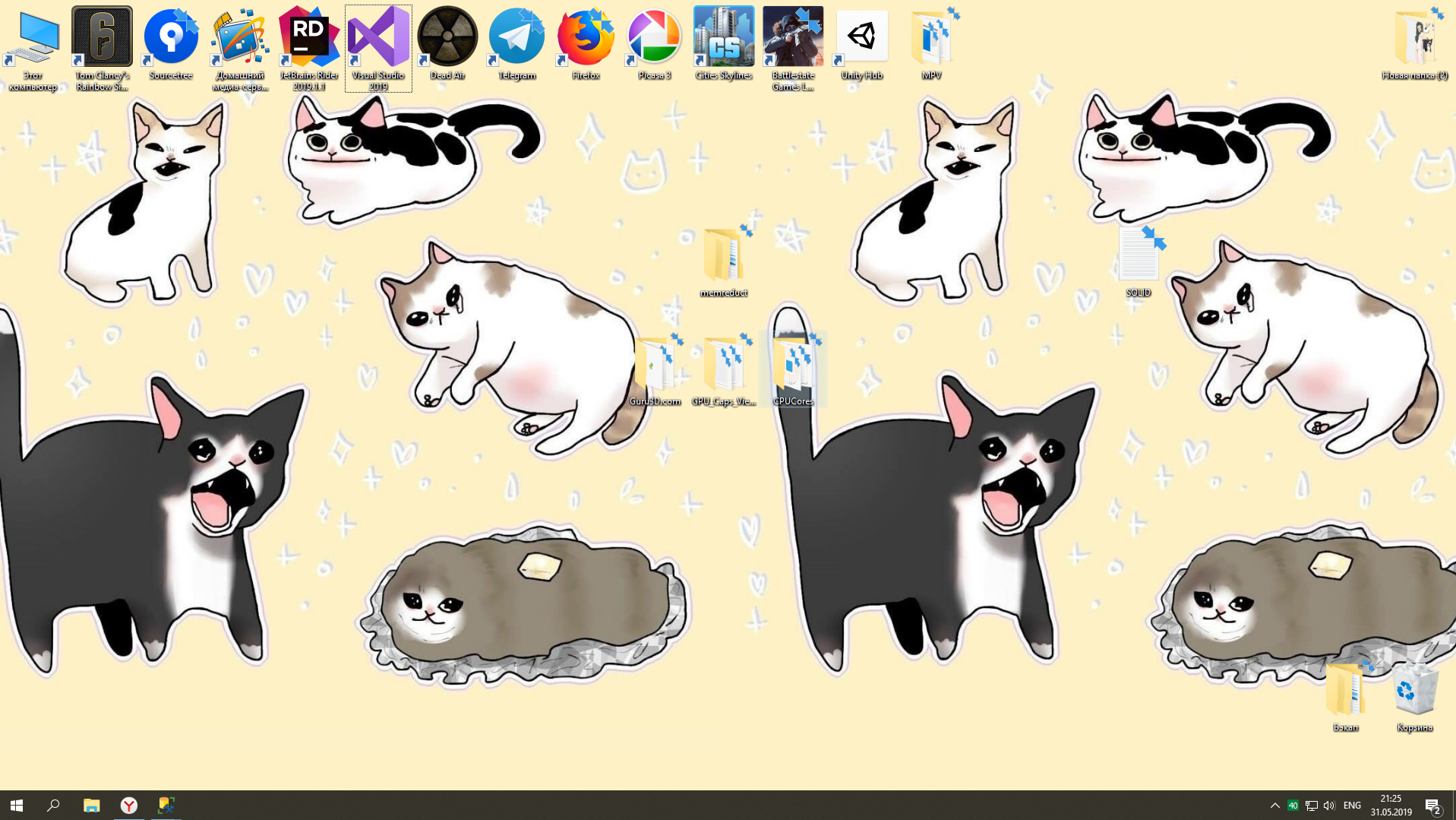The image size is (1456, 820).
Task: Select the memreduct folder icon
Action: pyautogui.click(x=724, y=261)
